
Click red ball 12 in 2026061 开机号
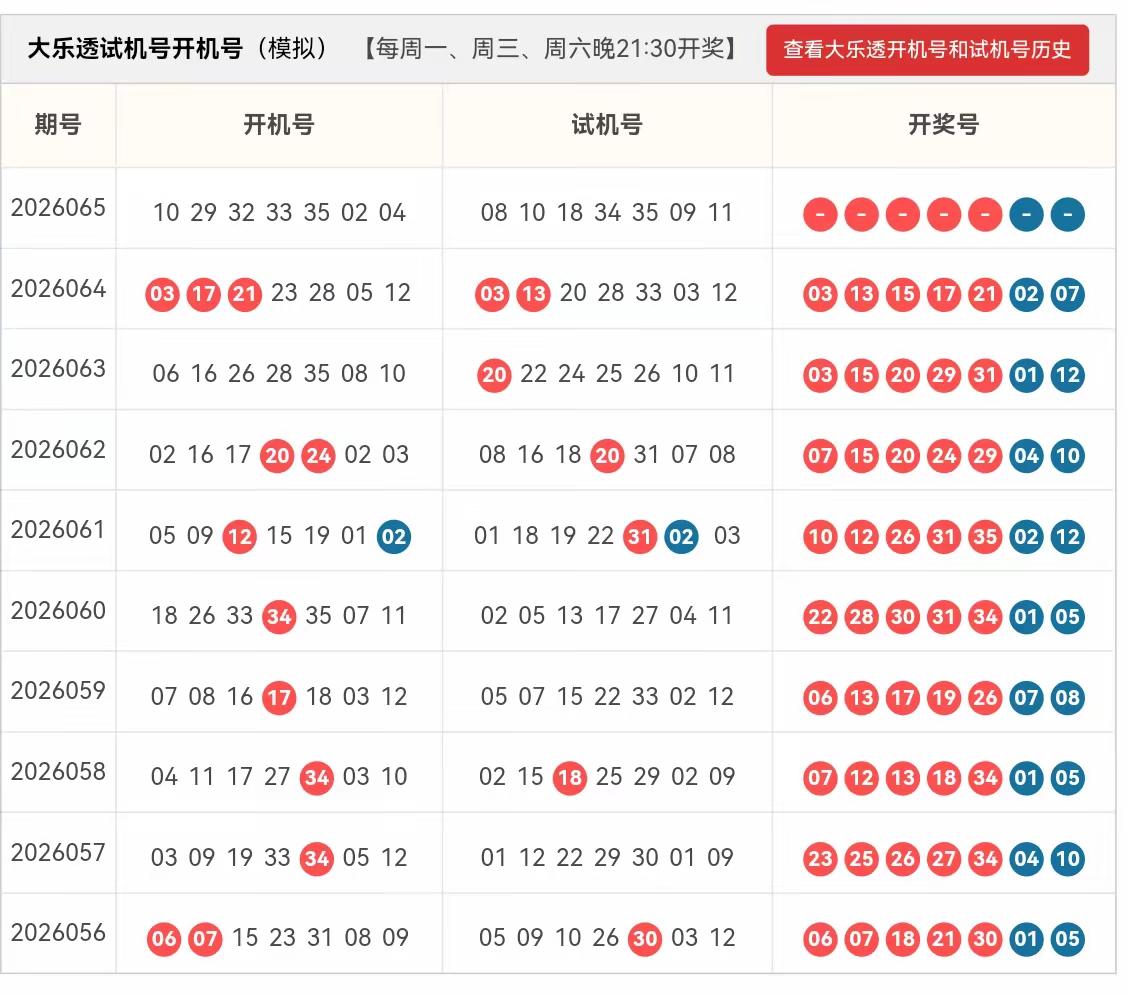[240, 536]
